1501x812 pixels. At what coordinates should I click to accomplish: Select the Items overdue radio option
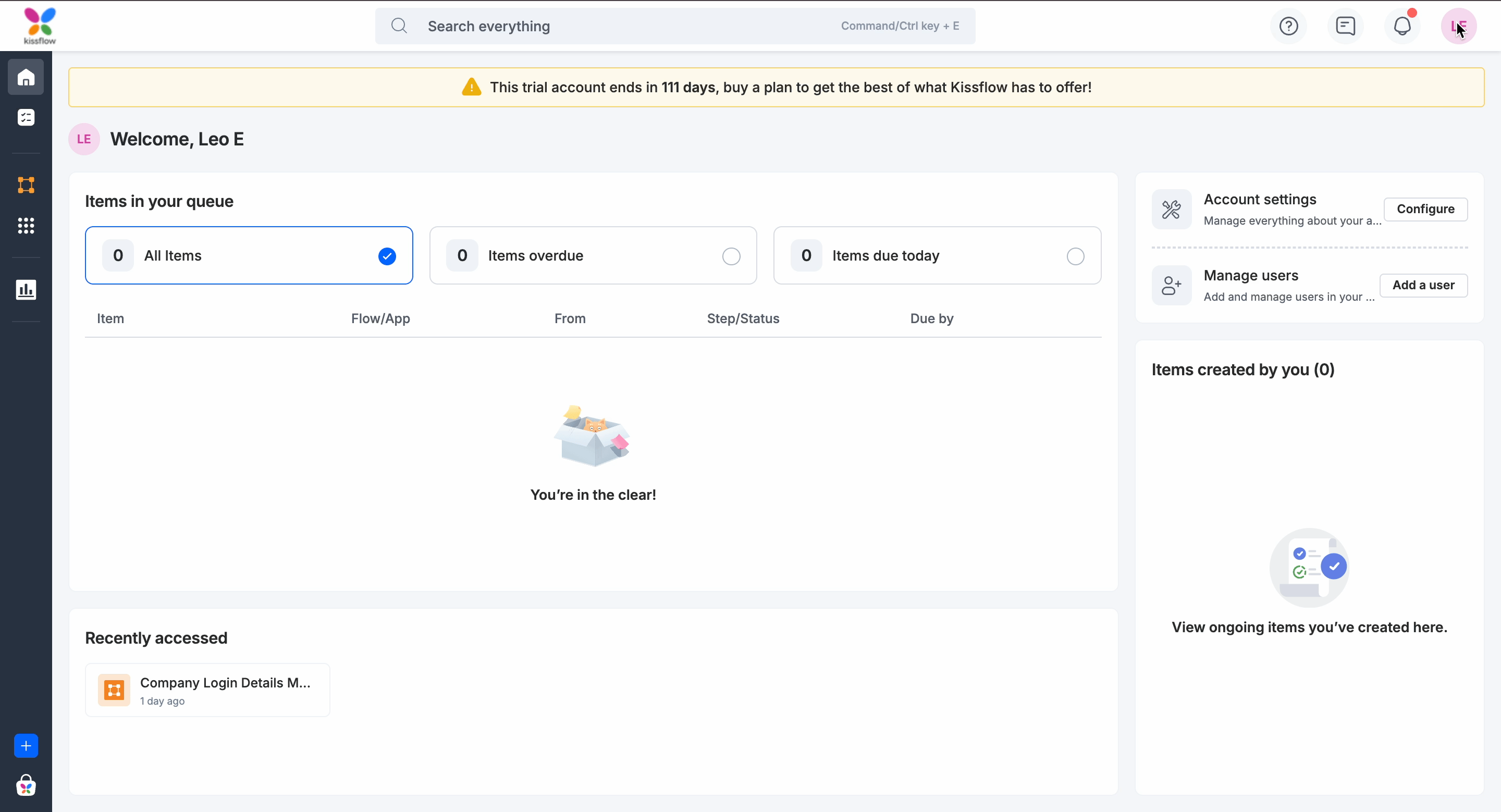click(731, 256)
